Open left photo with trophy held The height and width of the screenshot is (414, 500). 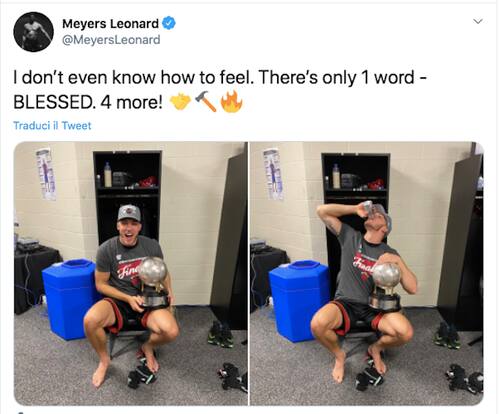131,273
